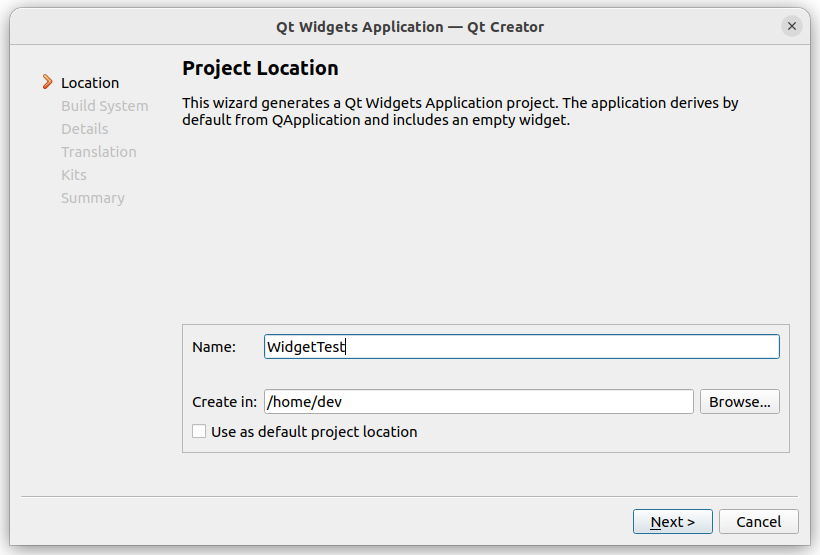Click the Create in path field
The width and height of the screenshot is (820, 555).
click(479, 402)
